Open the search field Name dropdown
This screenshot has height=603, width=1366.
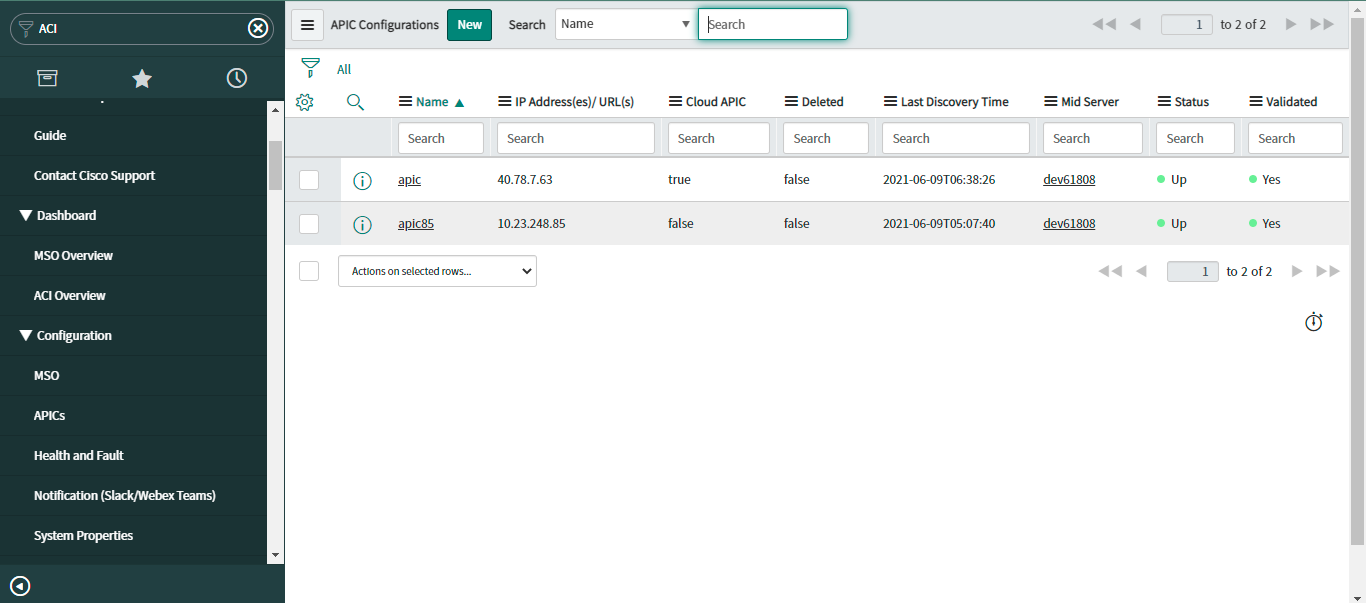tap(625, 24)
